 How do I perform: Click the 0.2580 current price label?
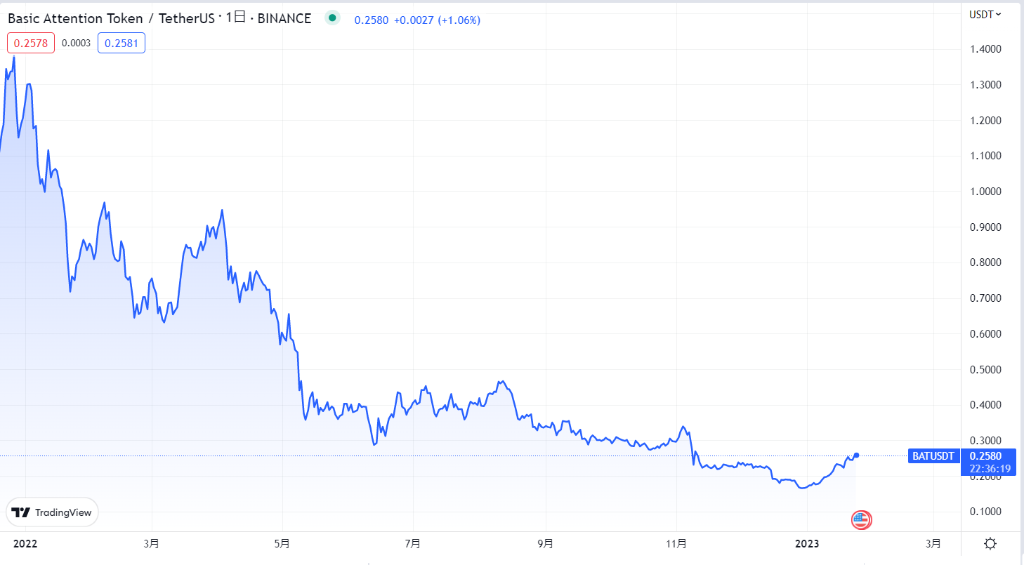pos(985,456)
